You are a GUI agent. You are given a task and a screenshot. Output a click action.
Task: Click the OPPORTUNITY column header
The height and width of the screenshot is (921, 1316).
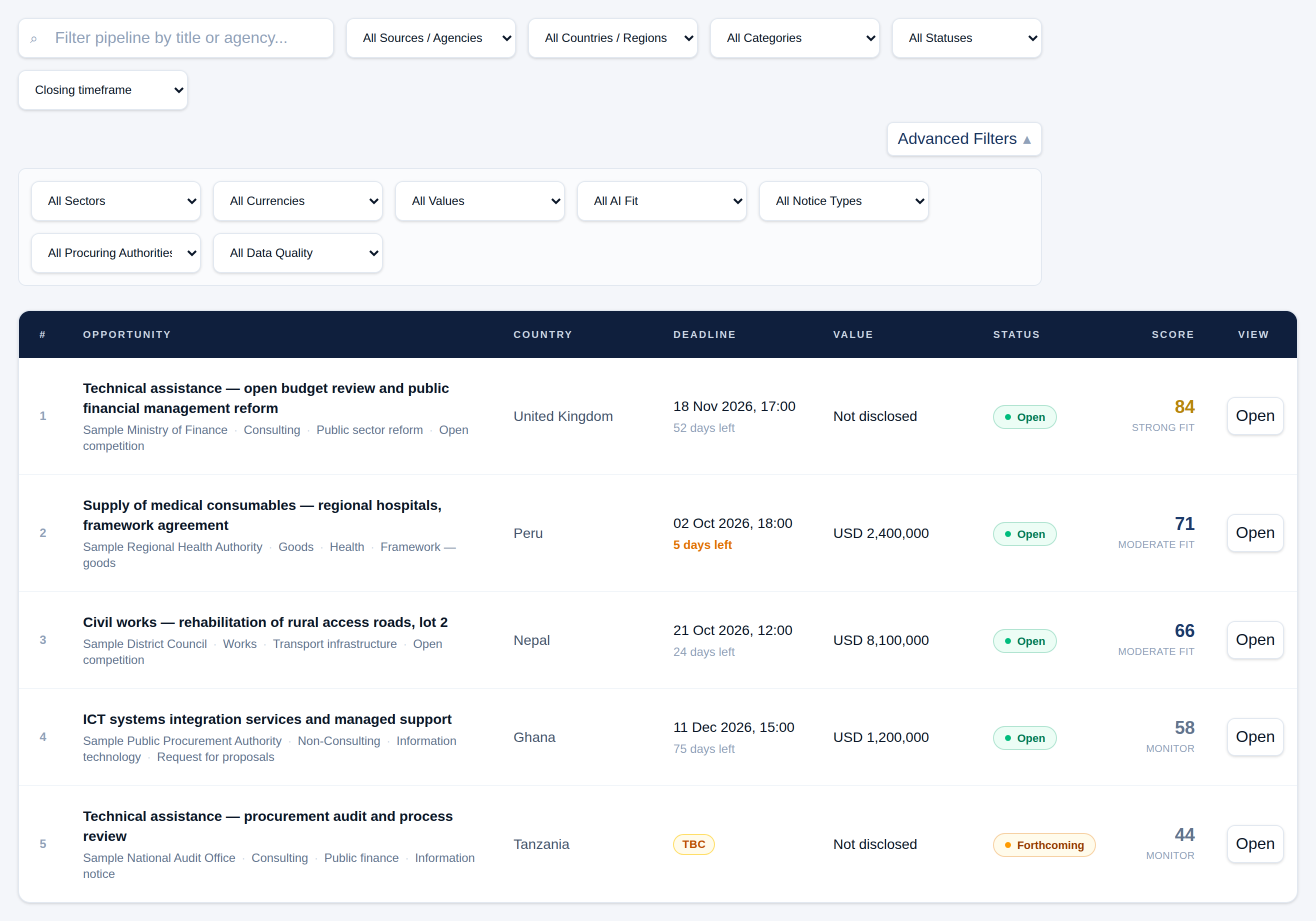[127, 334]
